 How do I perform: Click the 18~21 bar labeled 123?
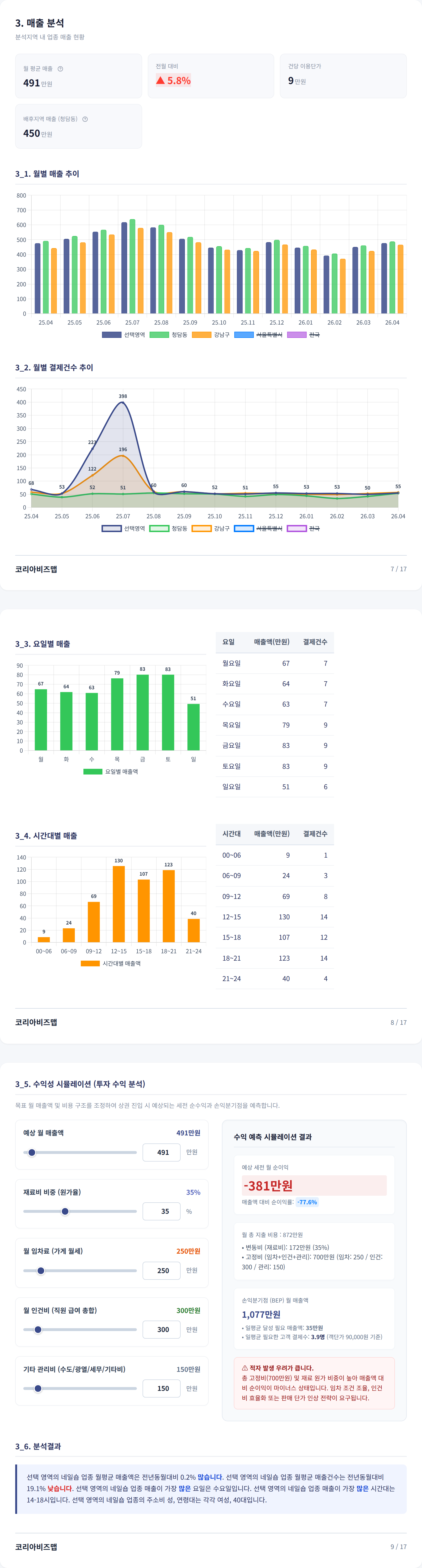coord(169,906)
